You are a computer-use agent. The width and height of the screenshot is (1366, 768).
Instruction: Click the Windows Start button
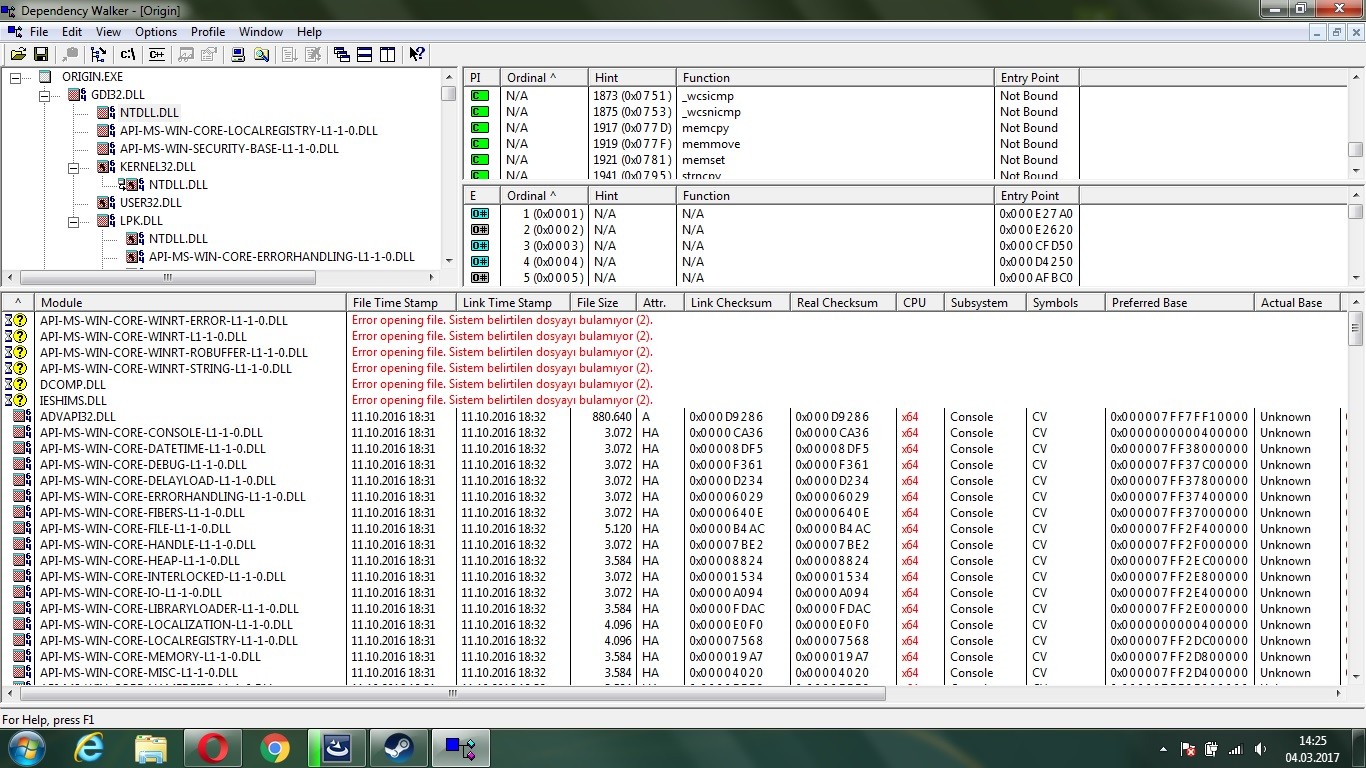click(26, 748)
